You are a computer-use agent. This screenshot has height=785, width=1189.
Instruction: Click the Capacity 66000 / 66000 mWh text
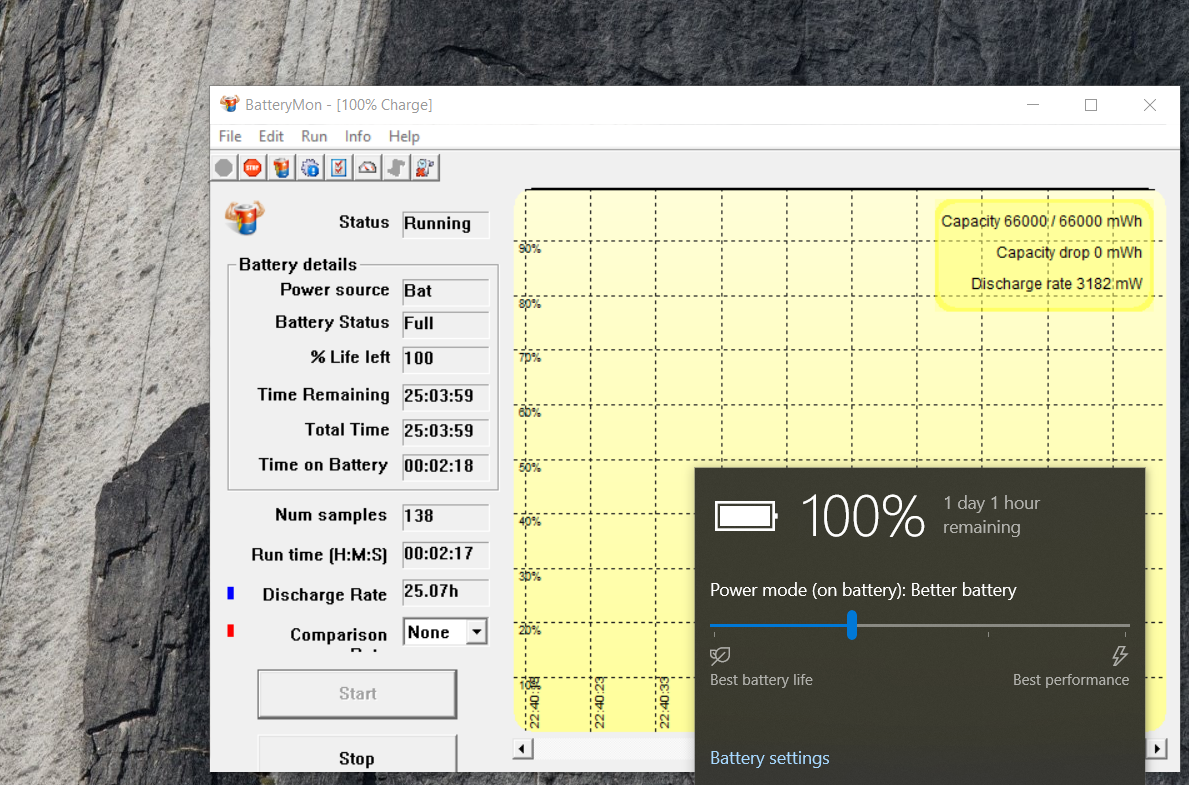pos(1041,221)
